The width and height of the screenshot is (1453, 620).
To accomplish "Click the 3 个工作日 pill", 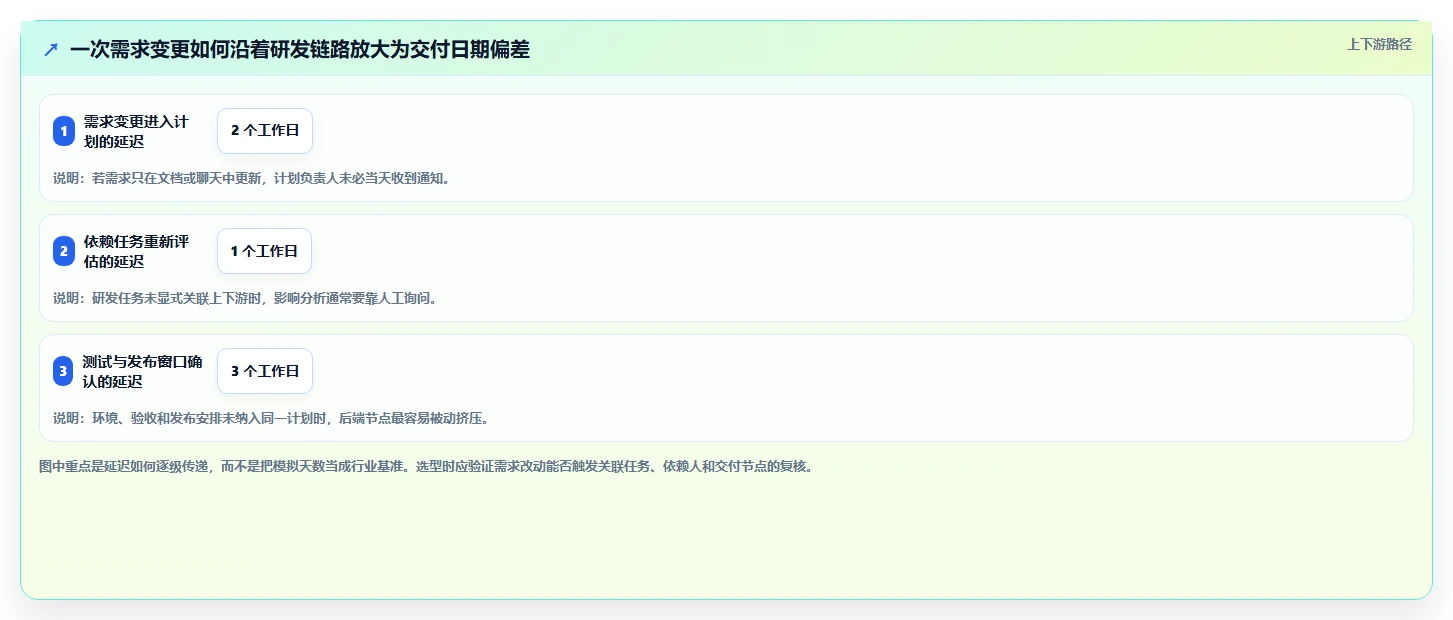I will (265, 371).
